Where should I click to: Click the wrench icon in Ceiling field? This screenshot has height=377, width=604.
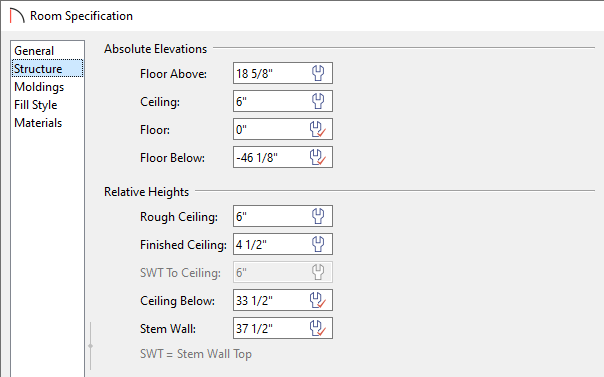pos(318,101)
